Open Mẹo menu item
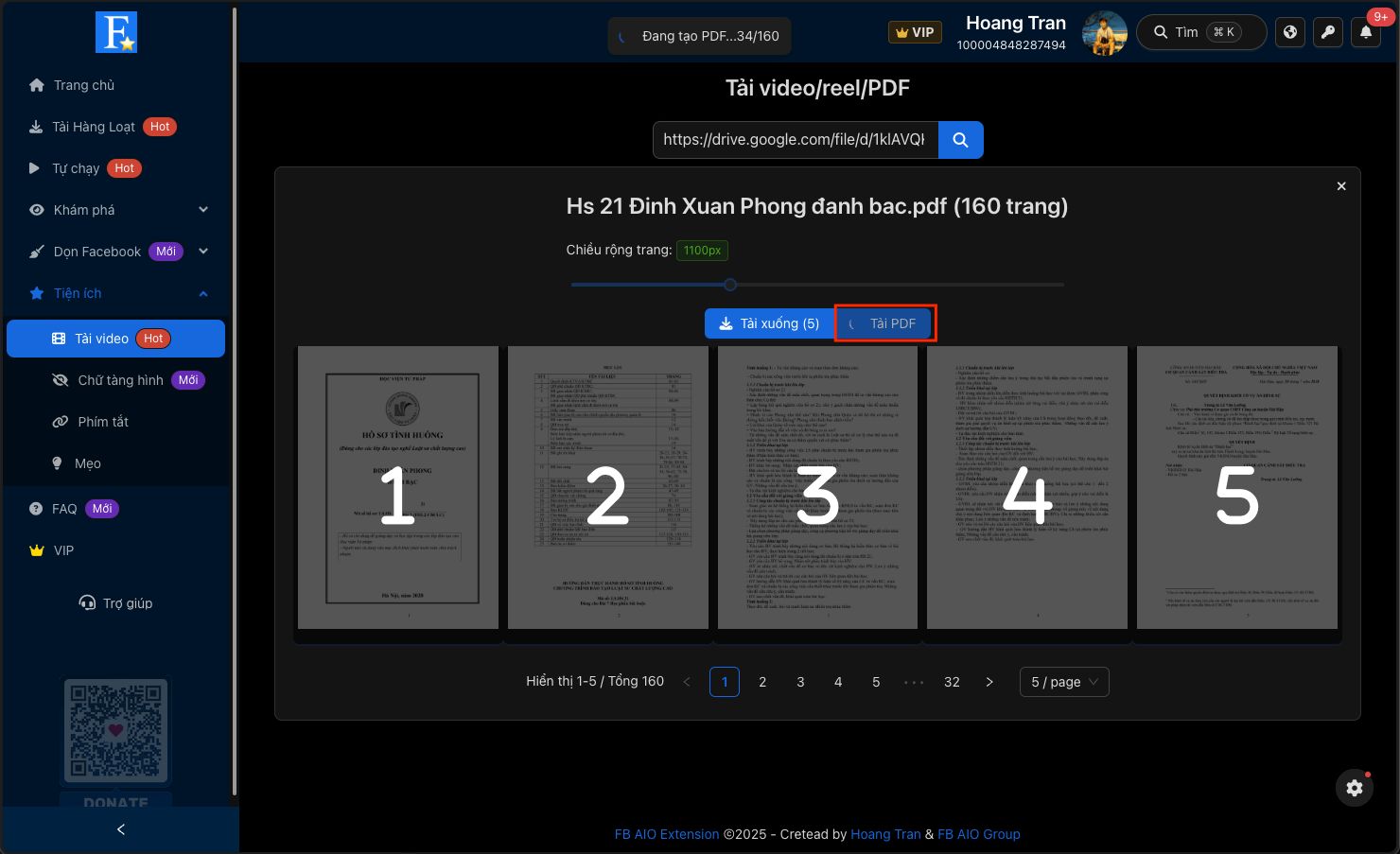Screen dimensions: 1400x854 point(115,463)
